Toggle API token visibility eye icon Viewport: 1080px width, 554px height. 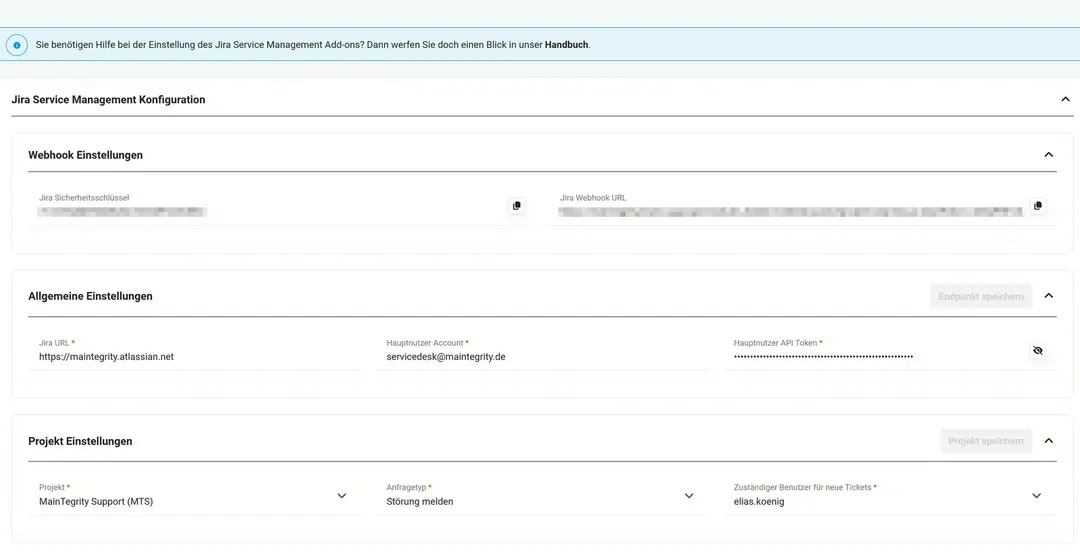pyautogui.click(x=1037, y=351)
